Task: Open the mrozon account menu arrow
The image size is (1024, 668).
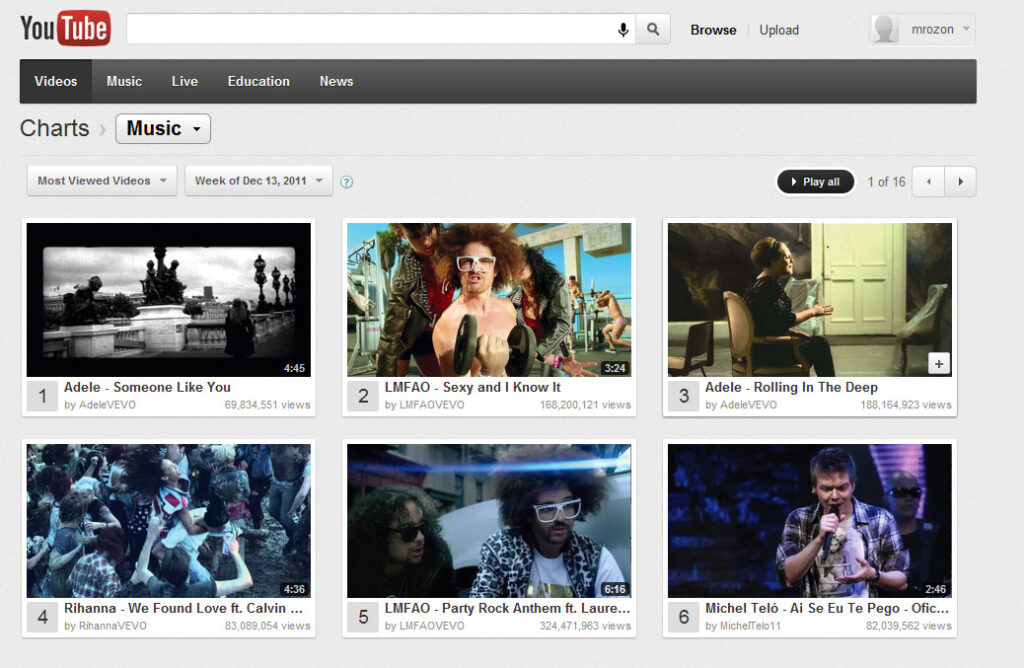Action: [x=965, y=29]
